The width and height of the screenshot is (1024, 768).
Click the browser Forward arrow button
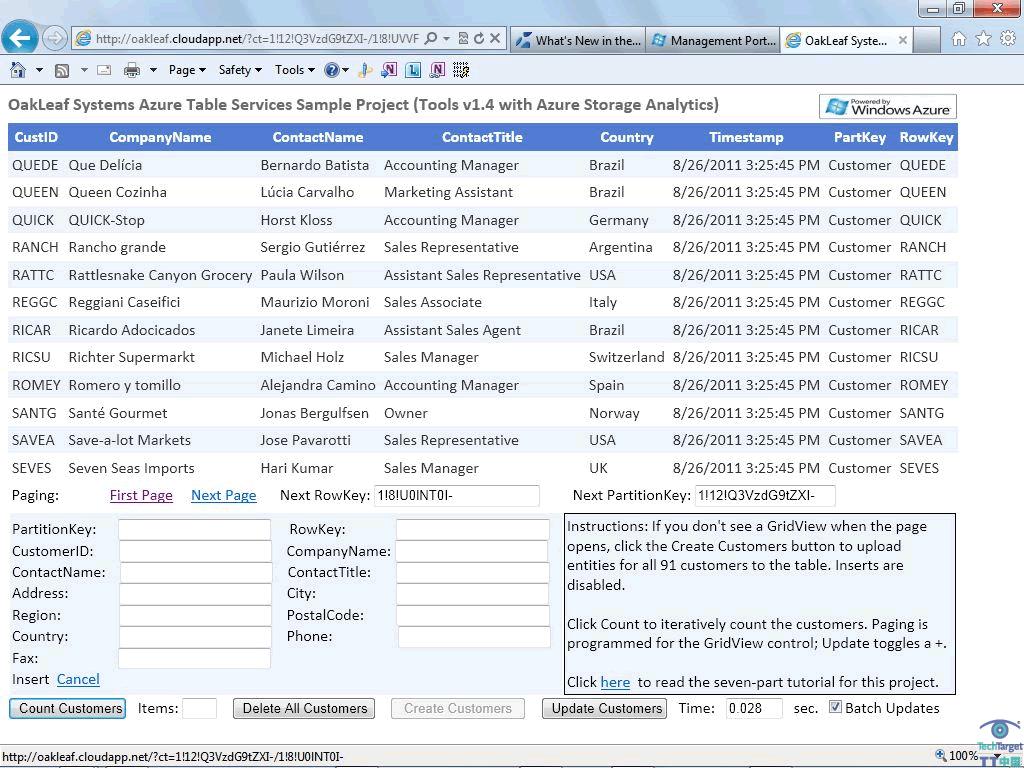coord(55,39)
